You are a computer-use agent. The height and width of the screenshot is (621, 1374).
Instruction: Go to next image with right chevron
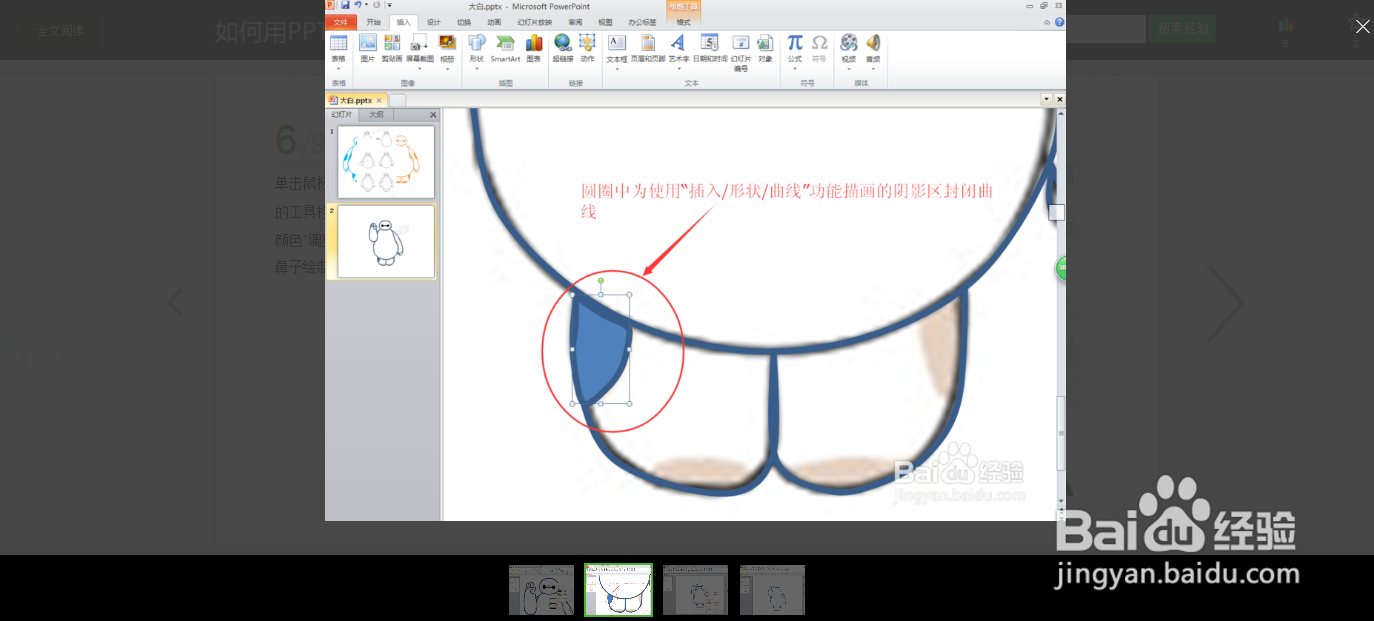1224,303
